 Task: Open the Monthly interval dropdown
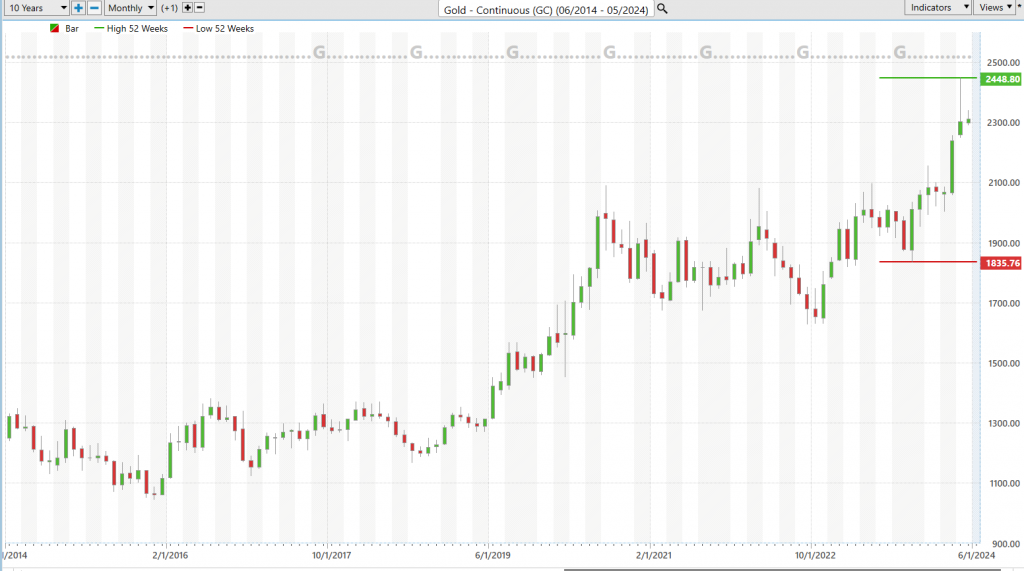coord(131,8)
